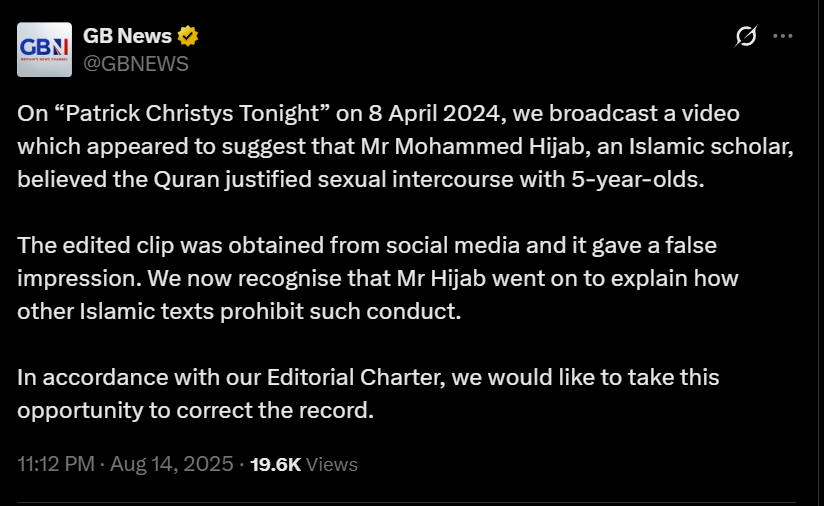Click the 19.6K view count number
The image size is (824, 506).
click(x=274, y=464)
